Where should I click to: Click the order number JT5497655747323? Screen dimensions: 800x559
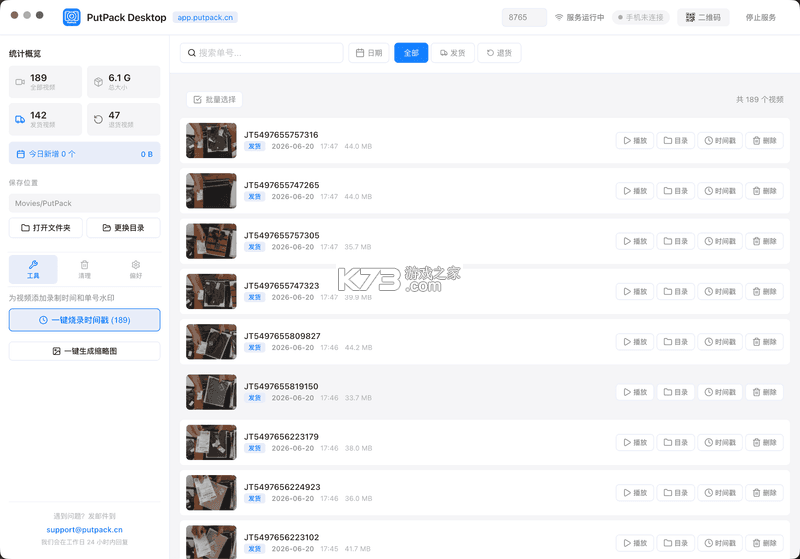282,286
